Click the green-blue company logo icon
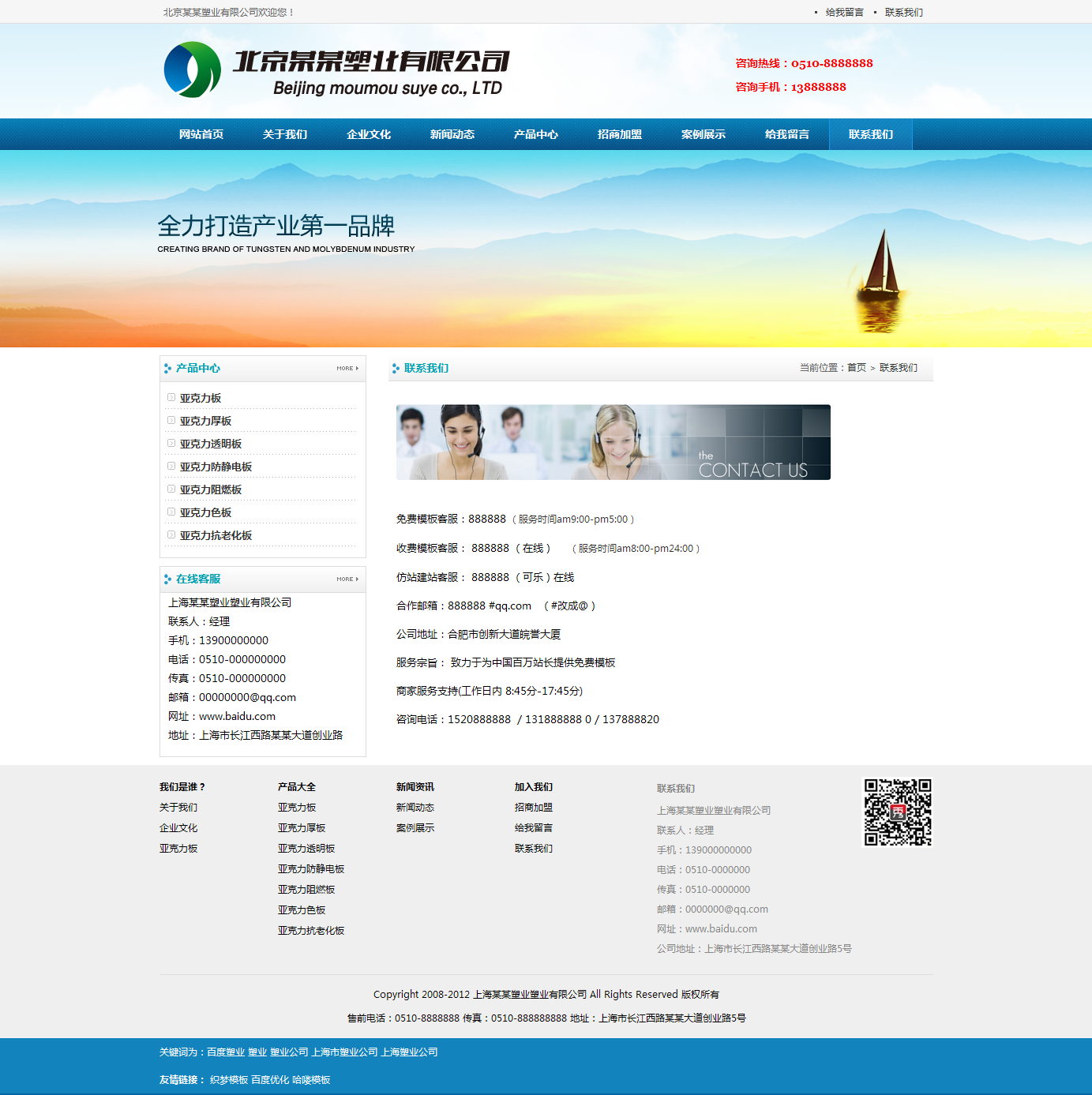Image resolution: width=1092 pixels, height=1095 pixels. point(192,69)
